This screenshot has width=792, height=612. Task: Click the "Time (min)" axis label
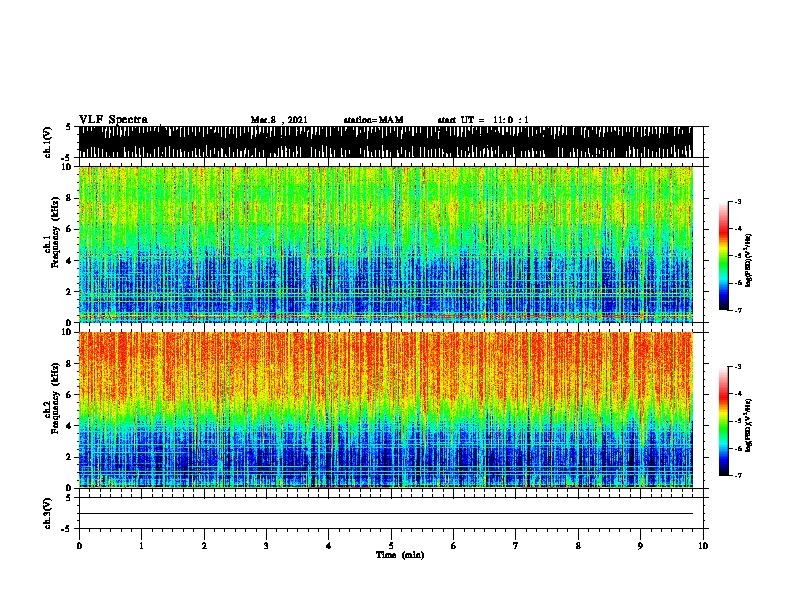click(400, 555)
